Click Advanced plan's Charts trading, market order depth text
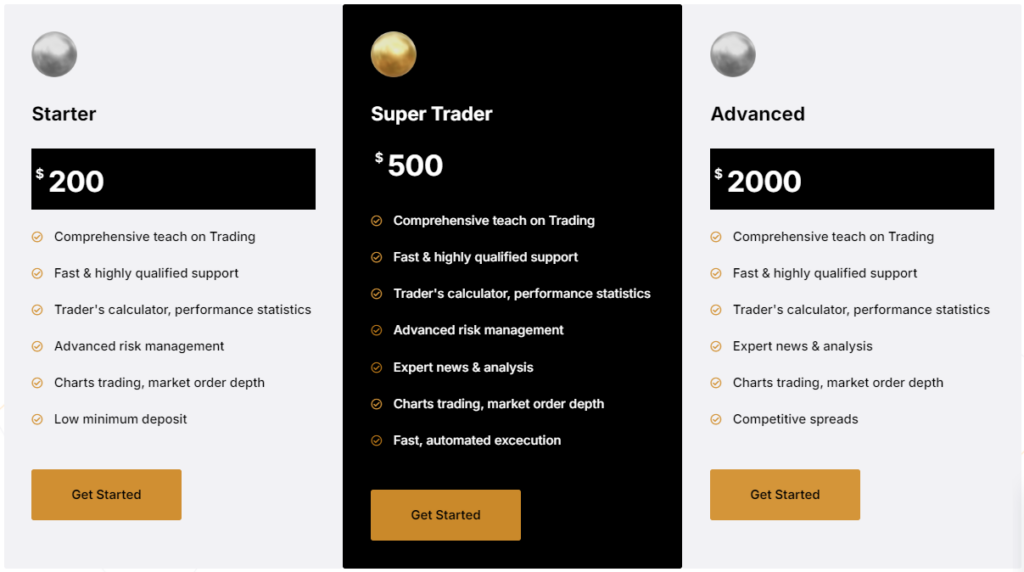1024x572 pixels. click(838, 383)
